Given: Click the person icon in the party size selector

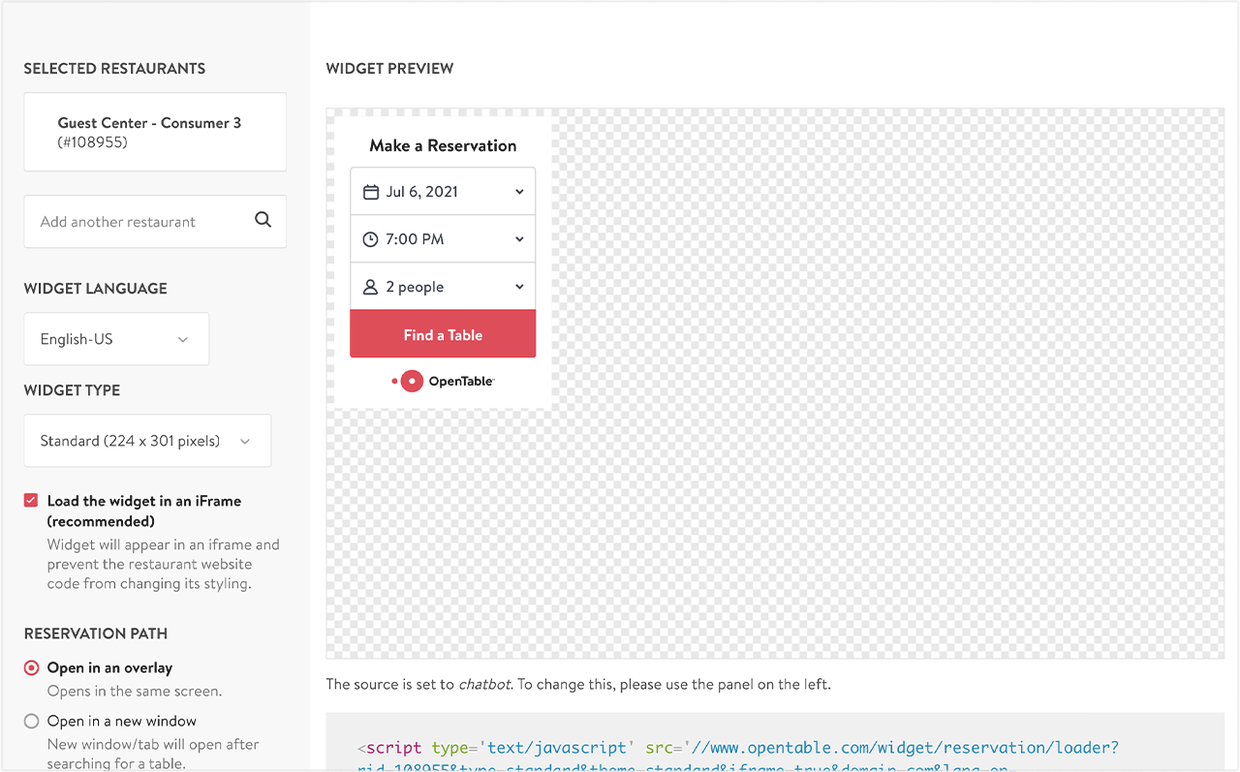Looking at the screenshot, I should [x=368, y=285].
